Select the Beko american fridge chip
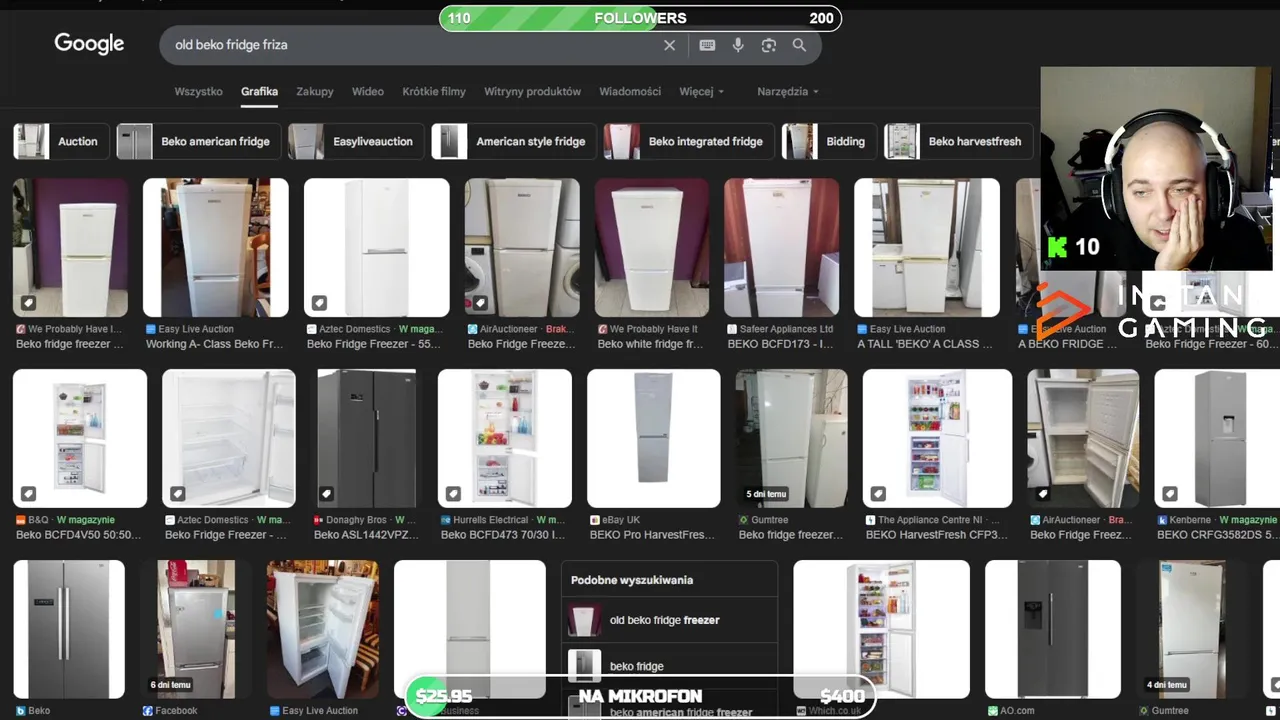Screen dimensions: 1280x720 click(x=198, y=141)
